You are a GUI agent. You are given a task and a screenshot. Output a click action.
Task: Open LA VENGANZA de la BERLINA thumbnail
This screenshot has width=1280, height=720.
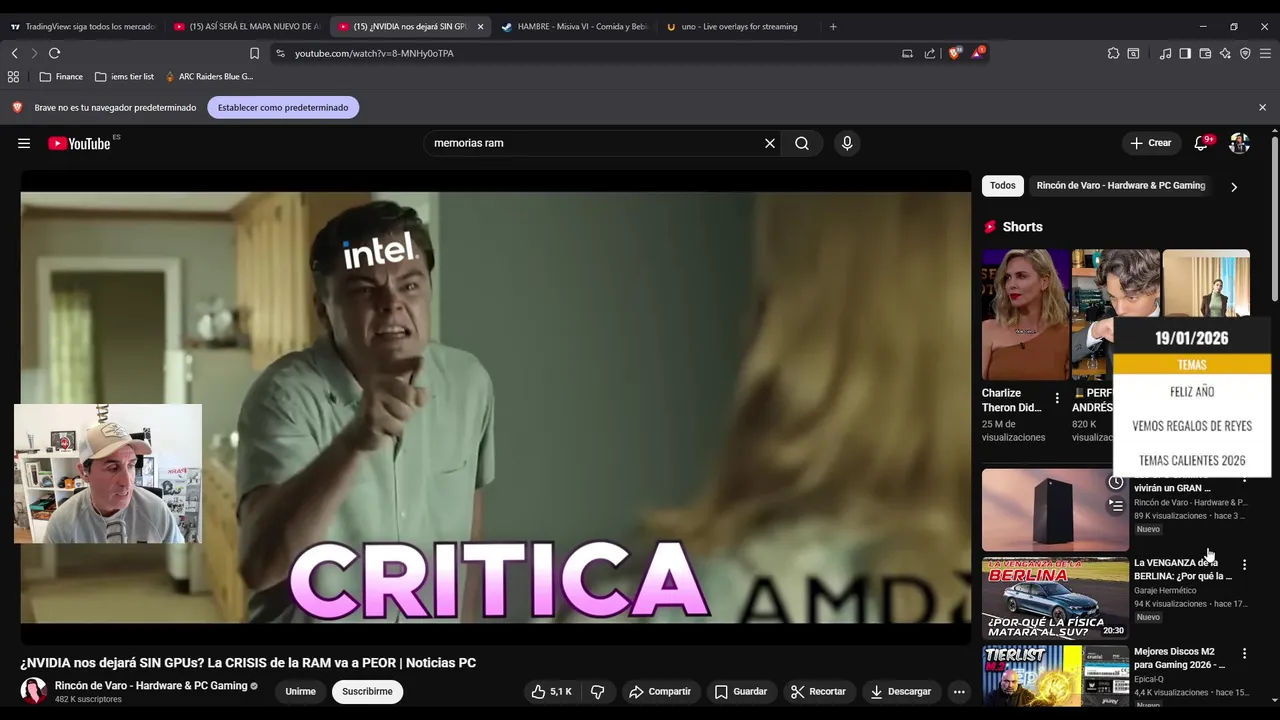click(x=1055, y=598)
